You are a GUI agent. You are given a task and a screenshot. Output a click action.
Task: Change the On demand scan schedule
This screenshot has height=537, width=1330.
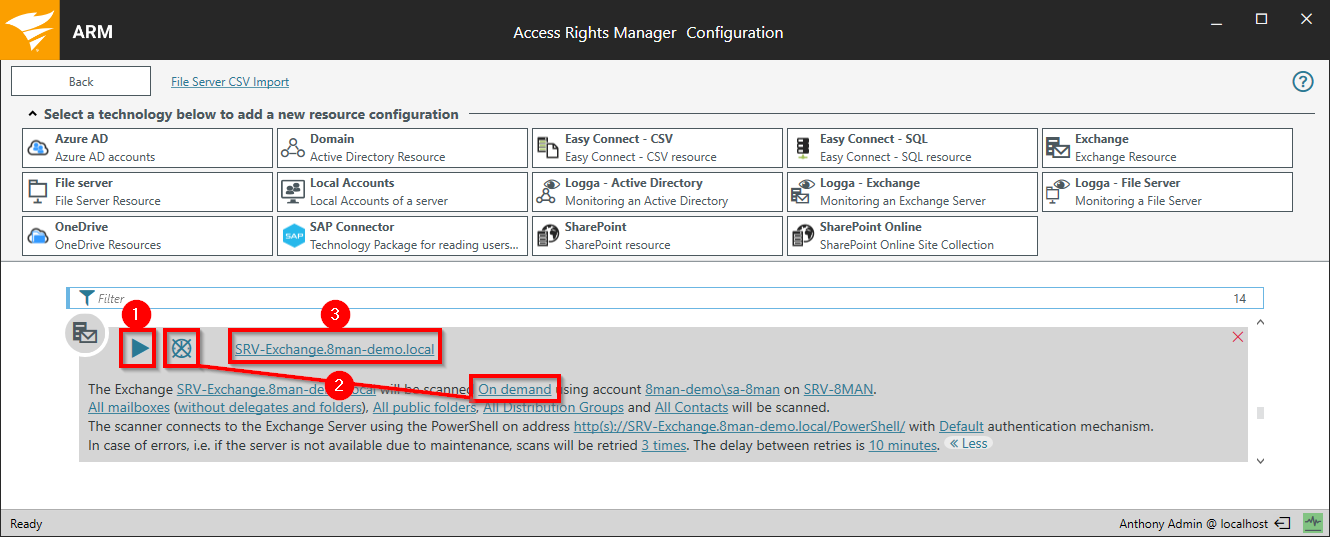tap(515, 389)
